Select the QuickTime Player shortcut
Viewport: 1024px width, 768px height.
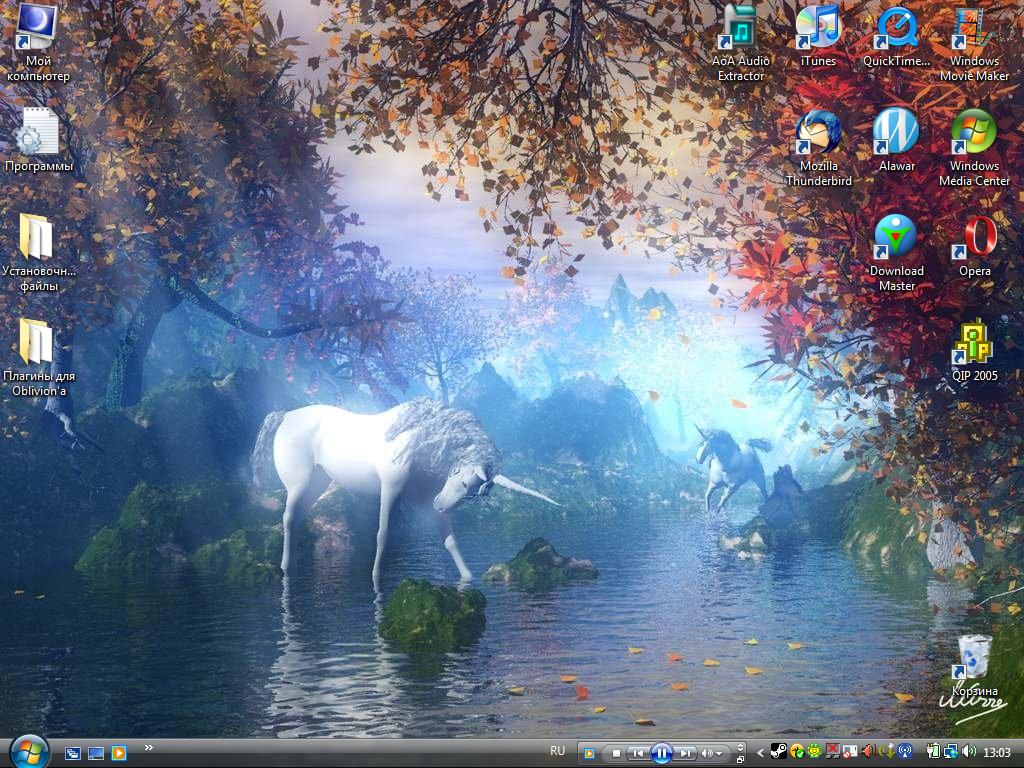896,36
